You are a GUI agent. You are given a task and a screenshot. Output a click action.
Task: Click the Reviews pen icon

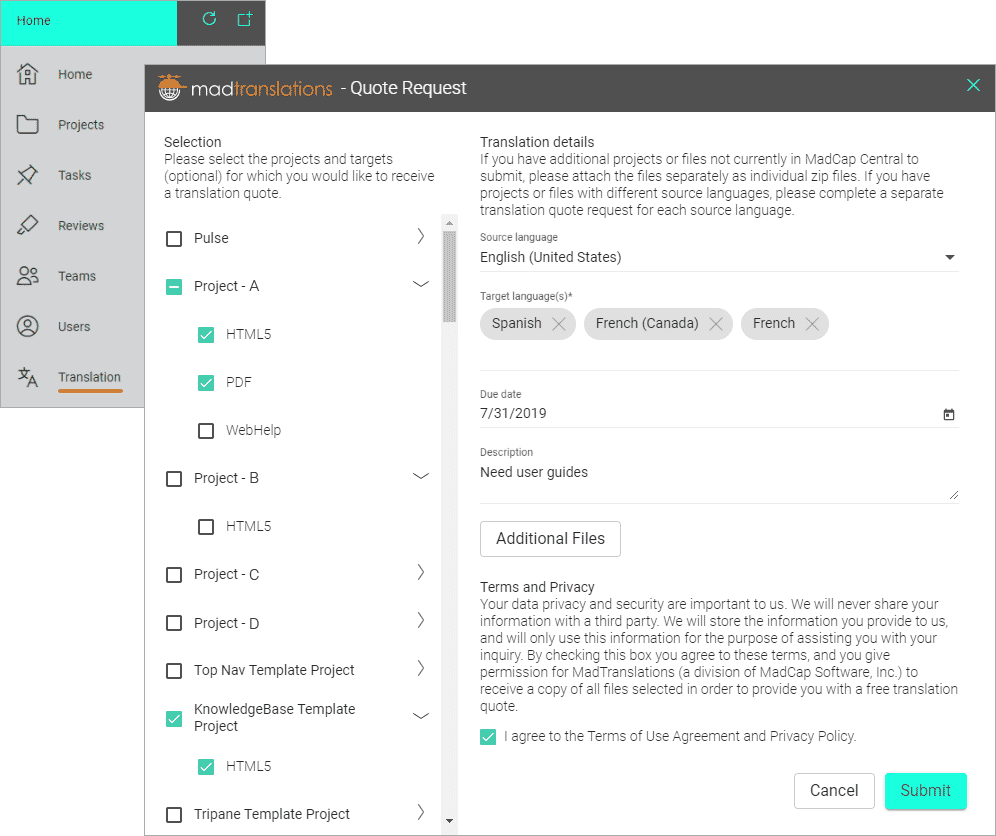[x=27, y=225]
